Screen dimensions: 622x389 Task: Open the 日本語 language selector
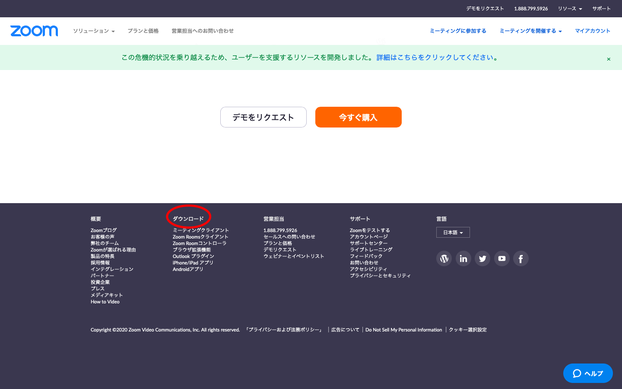[x=453, y=232]
